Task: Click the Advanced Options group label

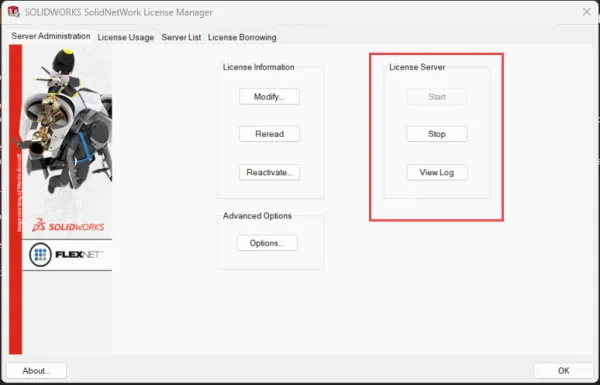Action: (257, 216)
